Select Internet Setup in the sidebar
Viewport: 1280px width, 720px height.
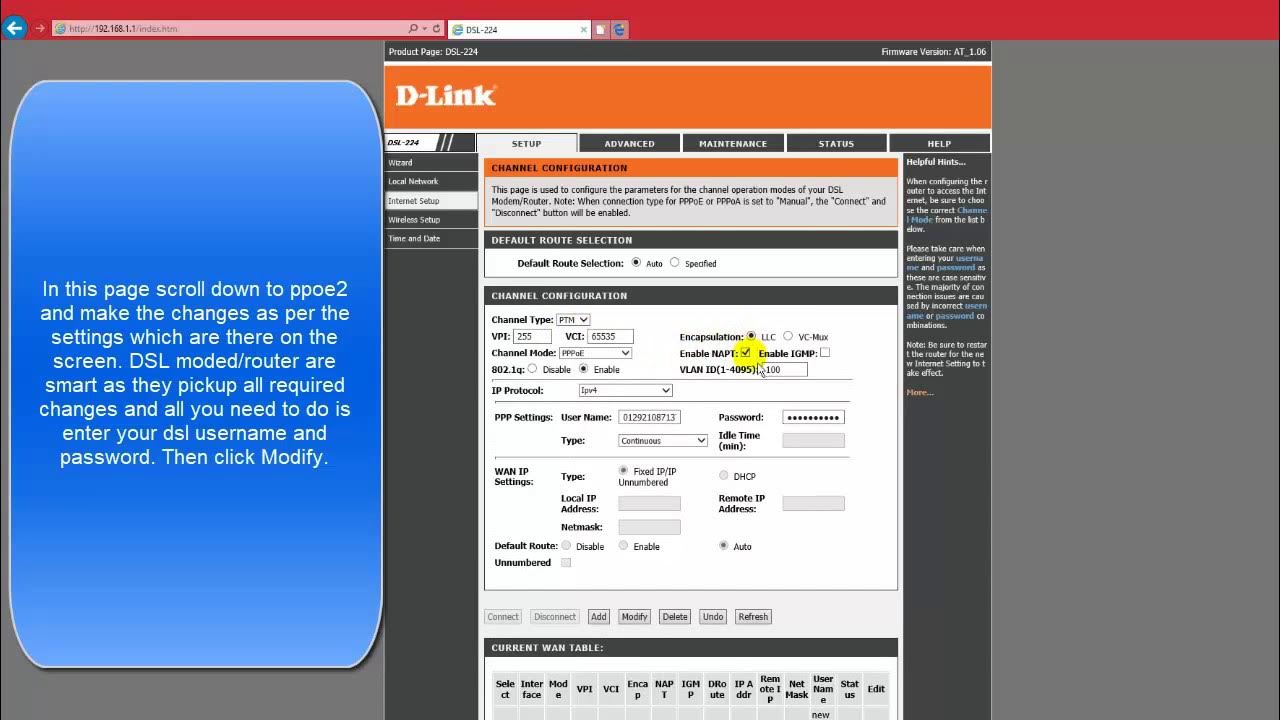point(432,200)
